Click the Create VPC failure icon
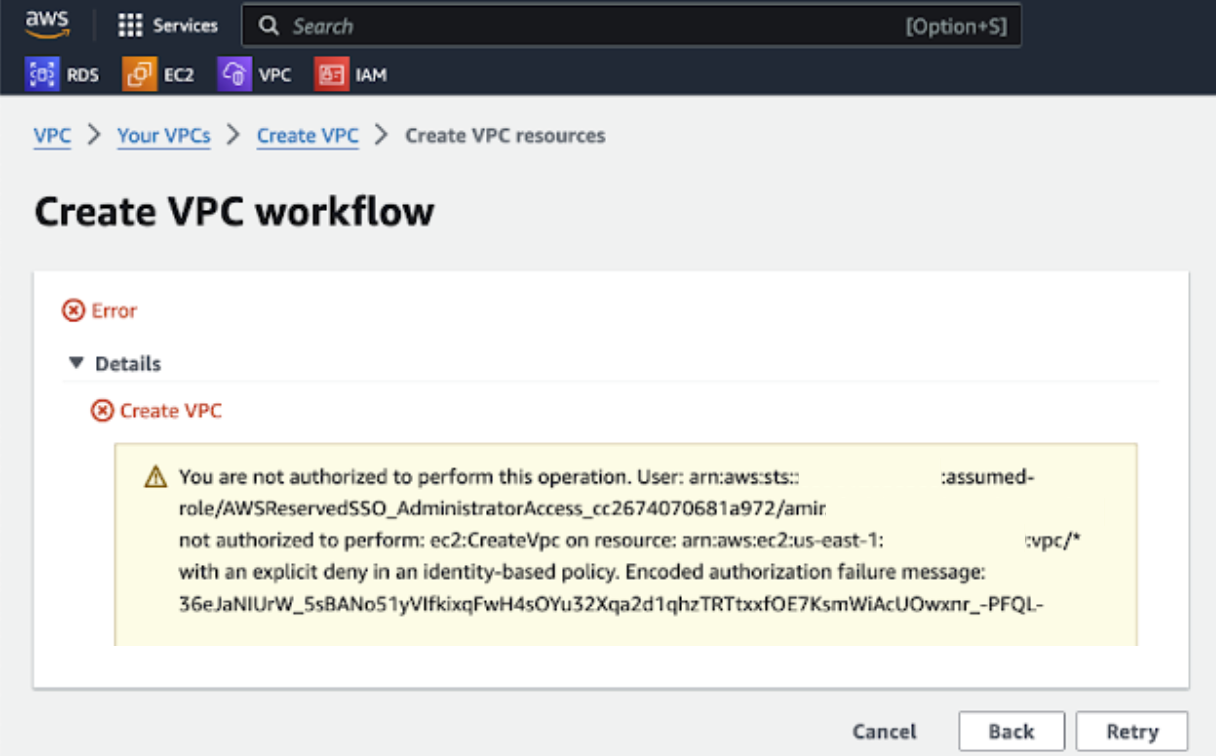The height and width of the screenshot is (756, 1216). 102,411
